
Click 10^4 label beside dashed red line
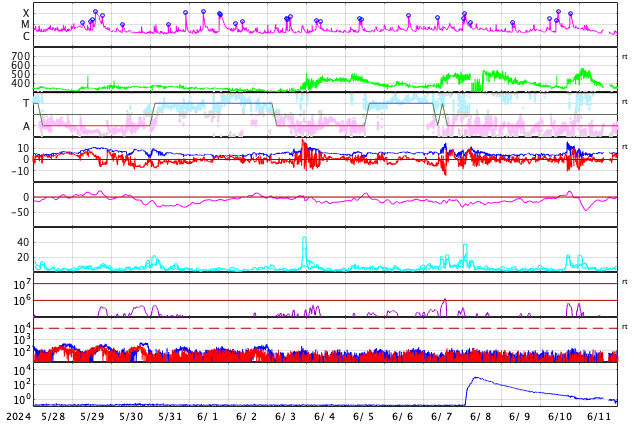tap(22, 328)
